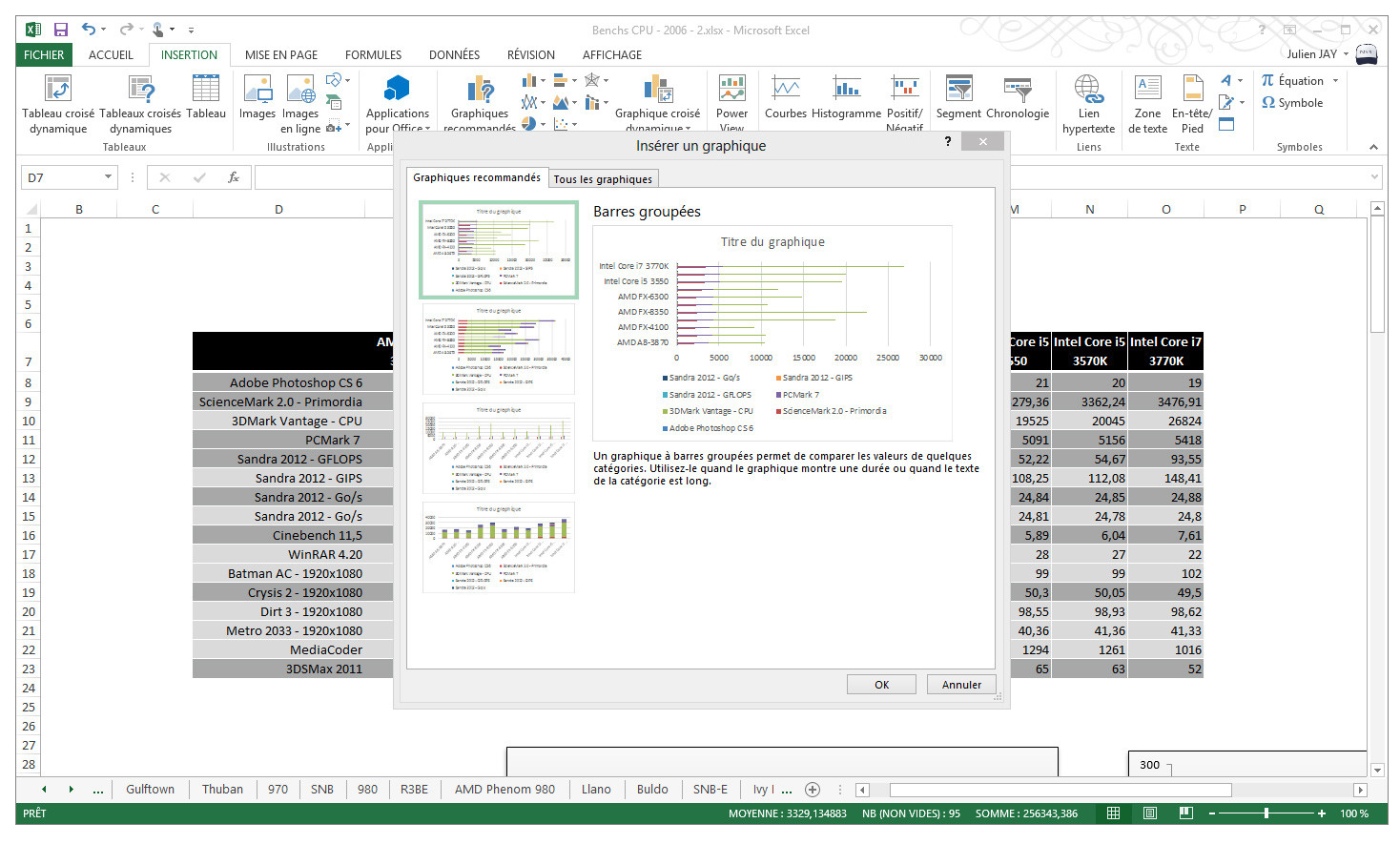Select the stacked column chart thumbnail
The image size is (1400, 844).
click(498, 546)
